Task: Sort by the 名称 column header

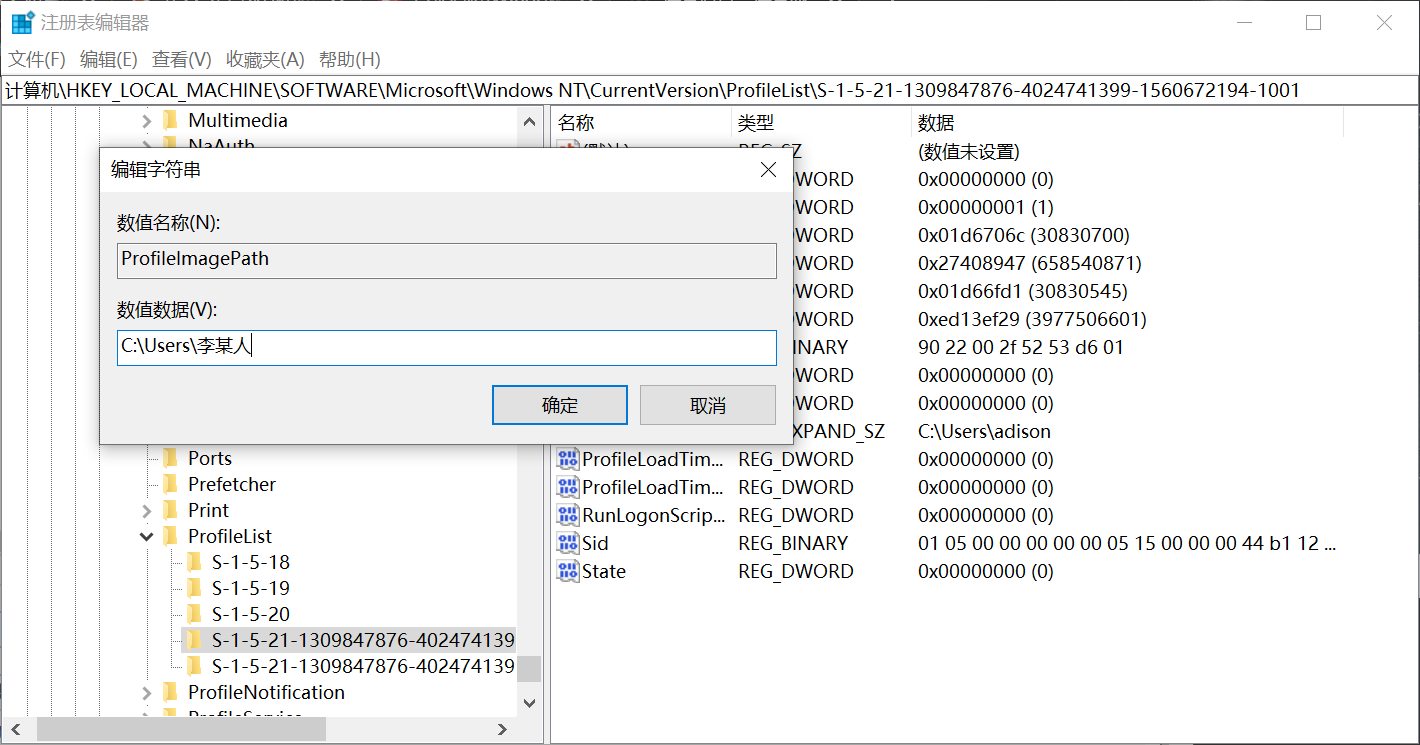Action: point(576,123)
